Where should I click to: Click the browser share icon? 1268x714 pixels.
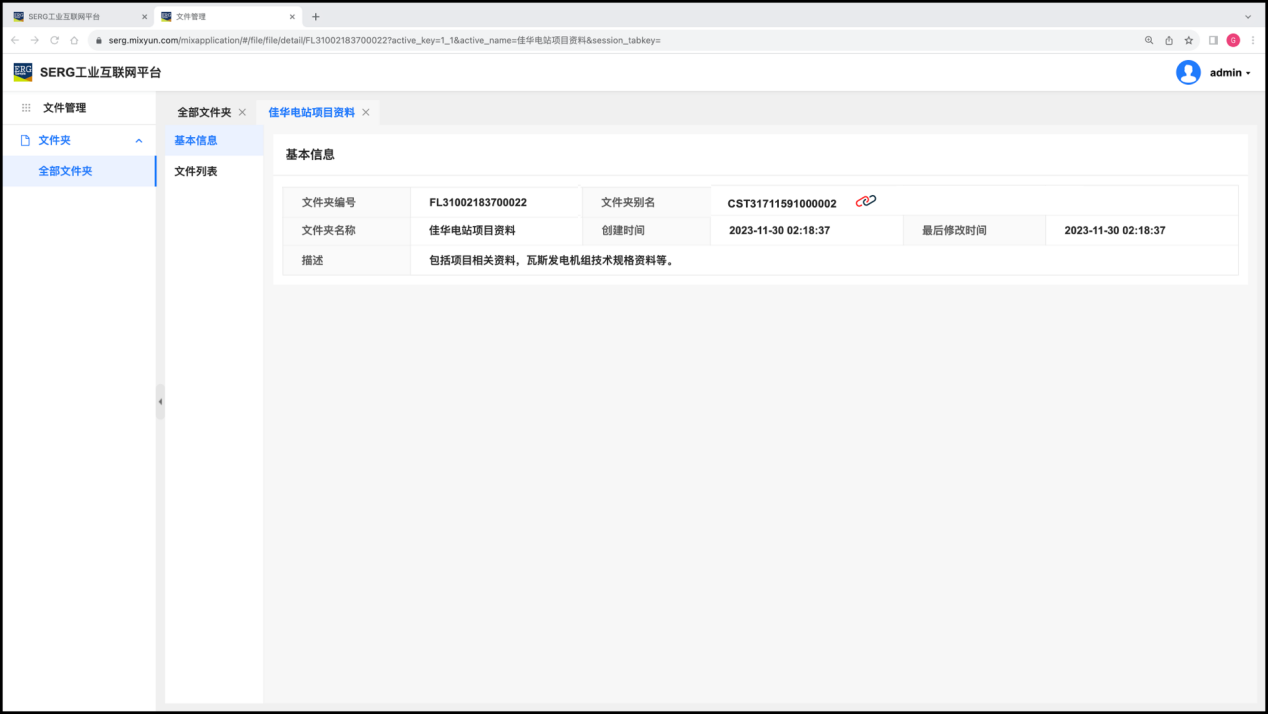(x=1169, y=40)
